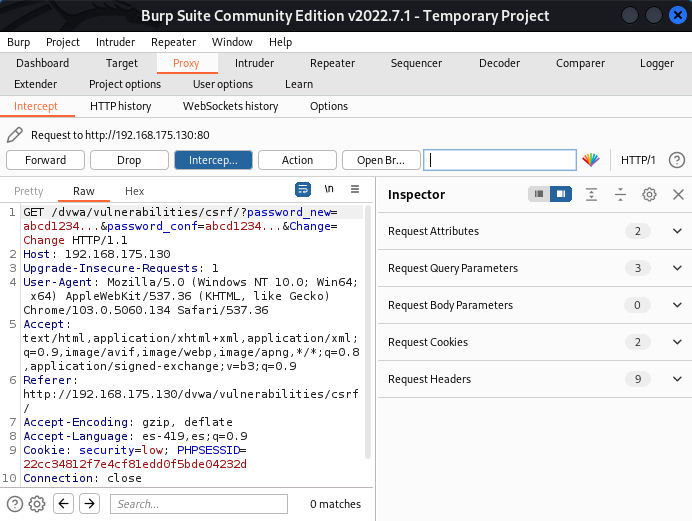Collapse all Inspector sections icon
The width and height of the screenshot is (692, 521).
pyautogui.click(x=620, y=194)
